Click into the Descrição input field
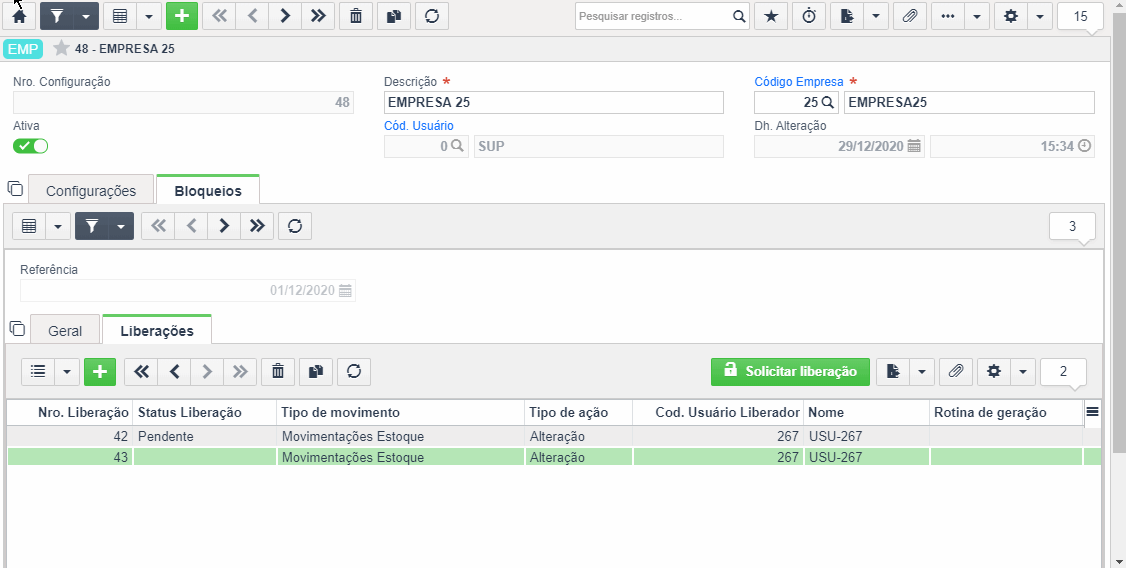 [554, 103]
